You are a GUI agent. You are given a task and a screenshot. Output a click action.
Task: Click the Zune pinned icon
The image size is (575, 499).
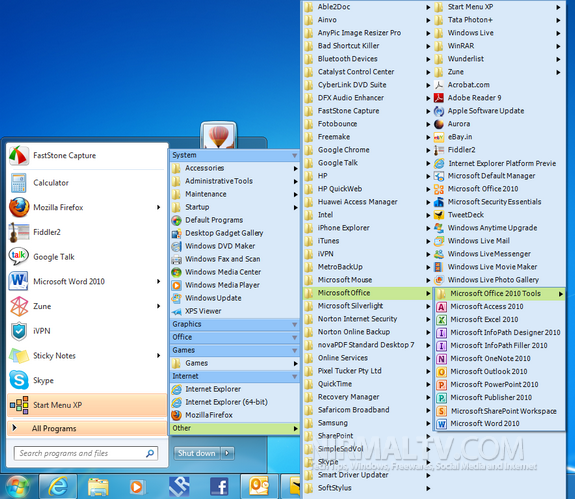click(19, 306)
